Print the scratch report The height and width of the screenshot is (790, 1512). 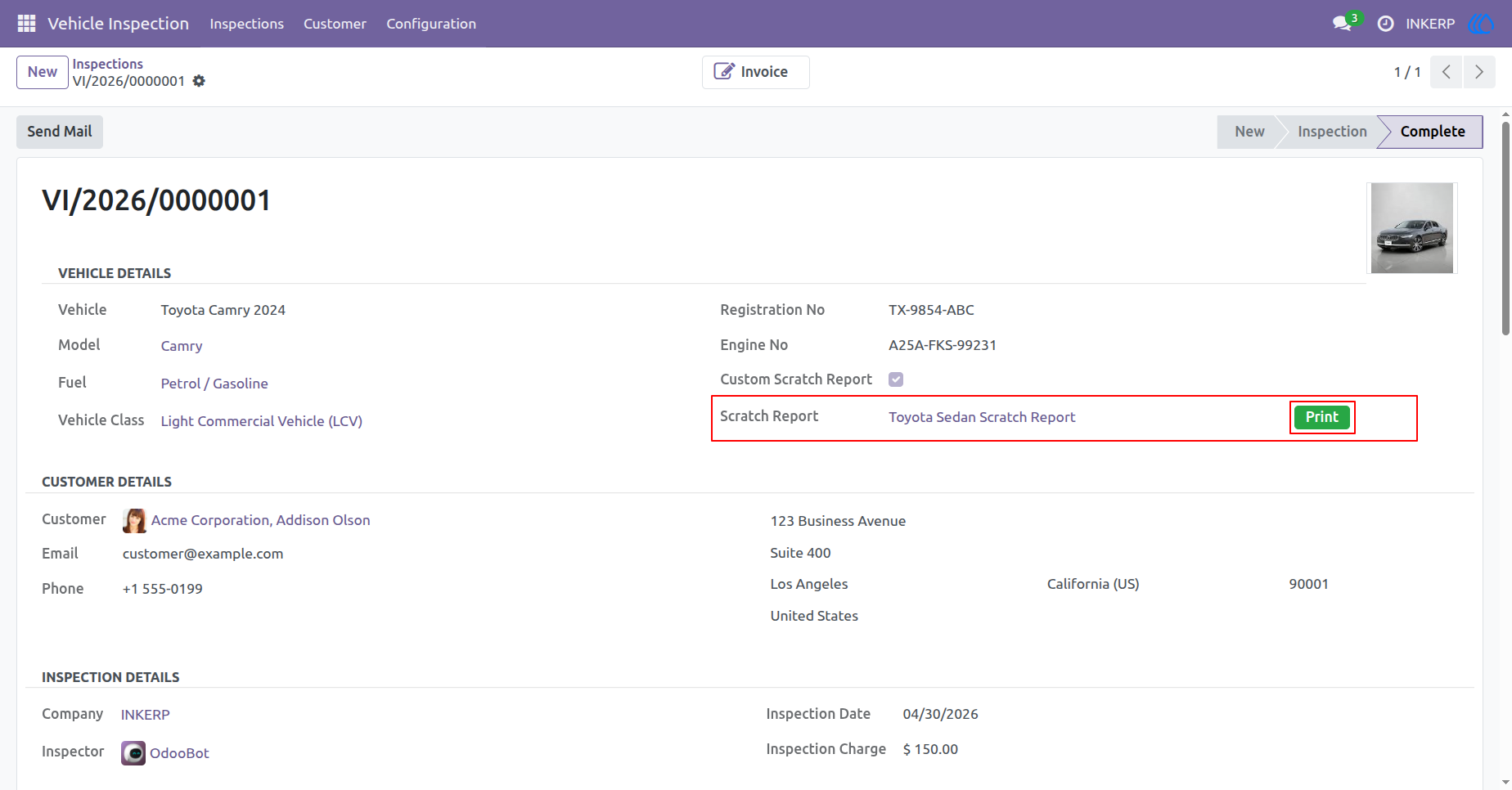point(1322,417)
